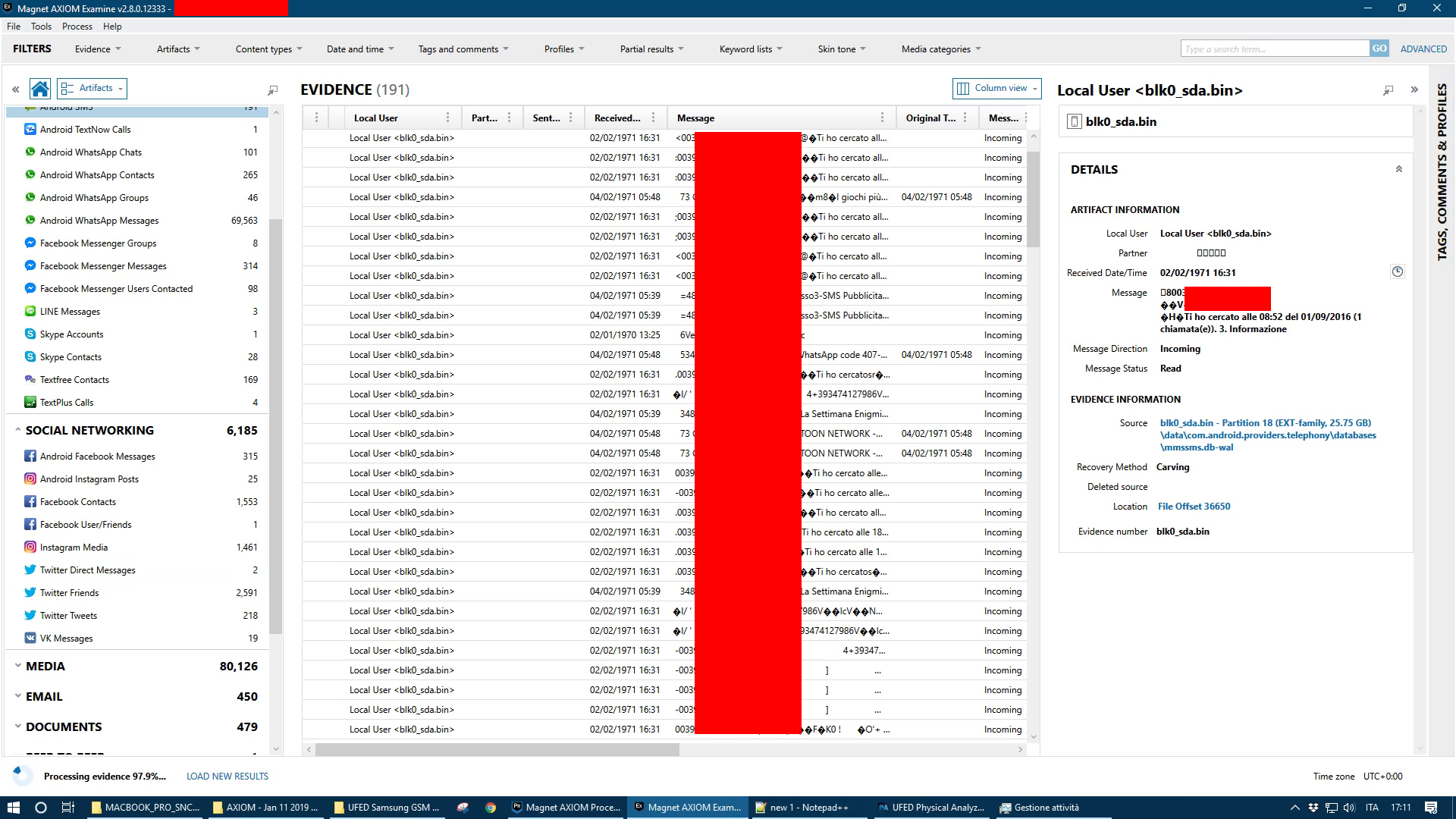Expand the EMAIL category
Image resolution: width=1456 pixels, height=819 pixels.
click(17, 696)
